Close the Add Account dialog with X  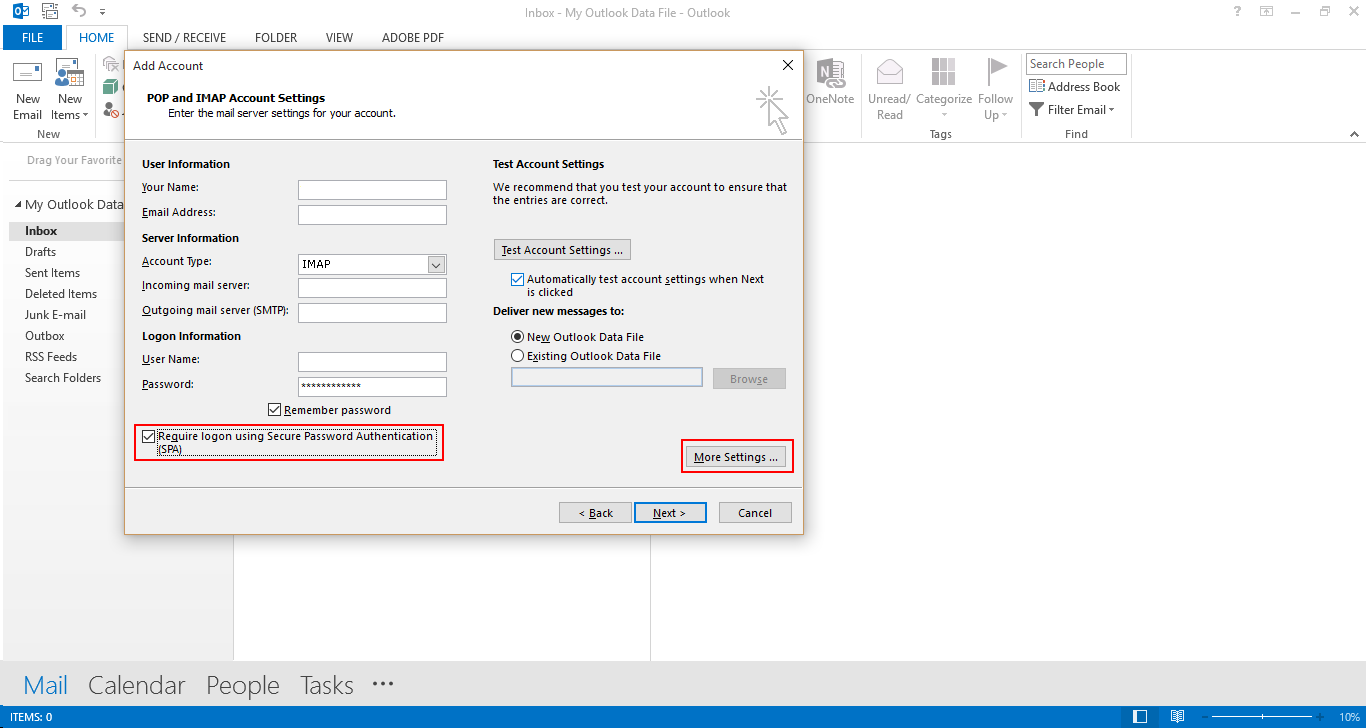[788, 65]
